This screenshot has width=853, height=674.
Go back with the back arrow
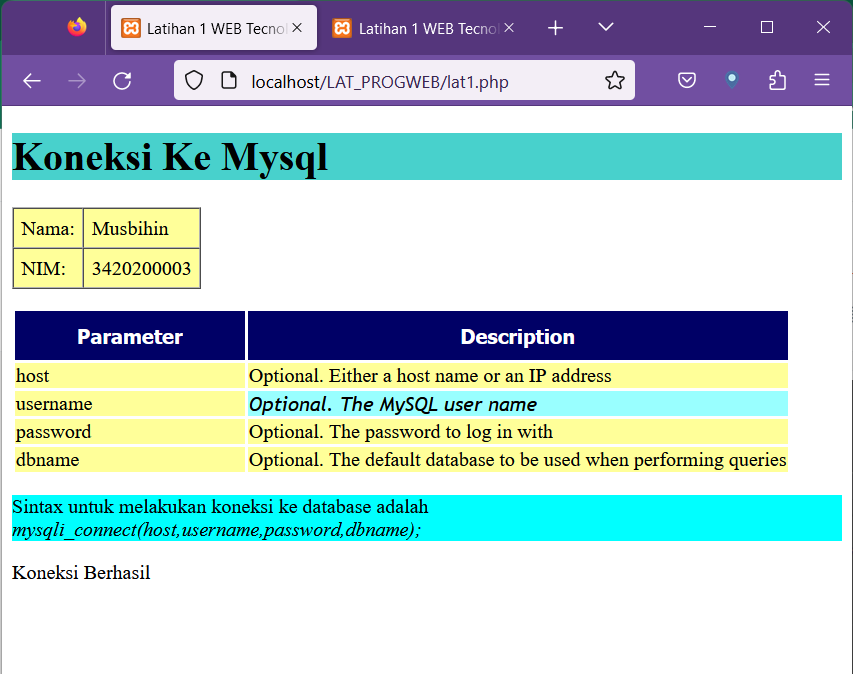(32, 81)
